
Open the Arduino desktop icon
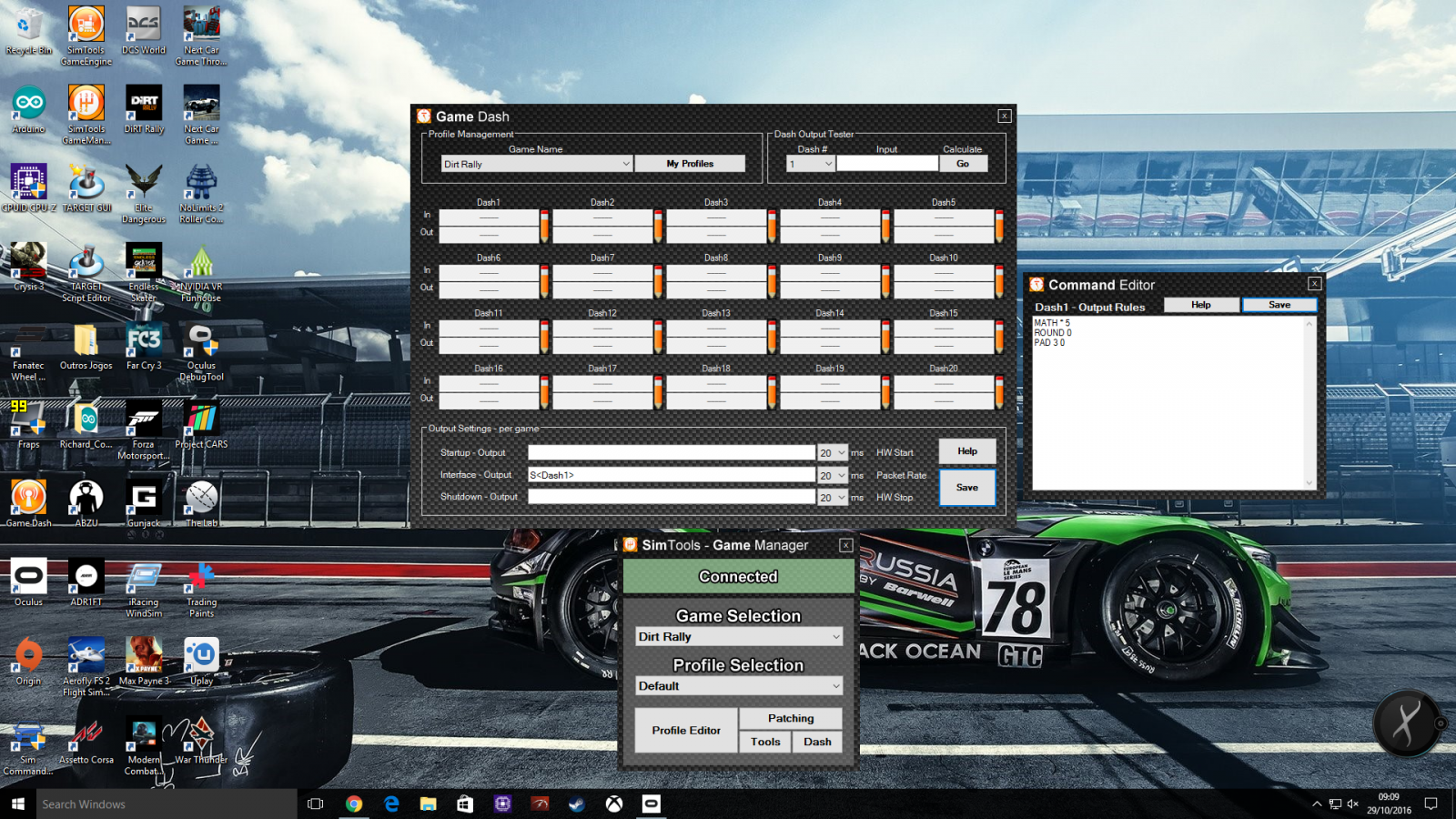pyautogui.click(x=28, y=109)
